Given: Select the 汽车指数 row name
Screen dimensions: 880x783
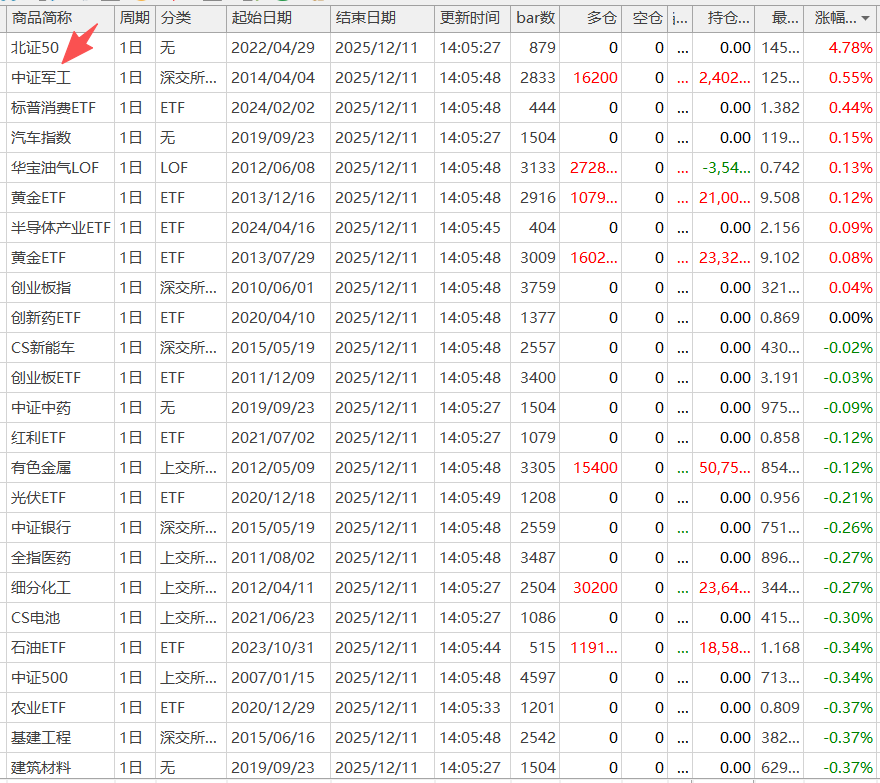Looking at the screenshot, I should pos(41,138).
